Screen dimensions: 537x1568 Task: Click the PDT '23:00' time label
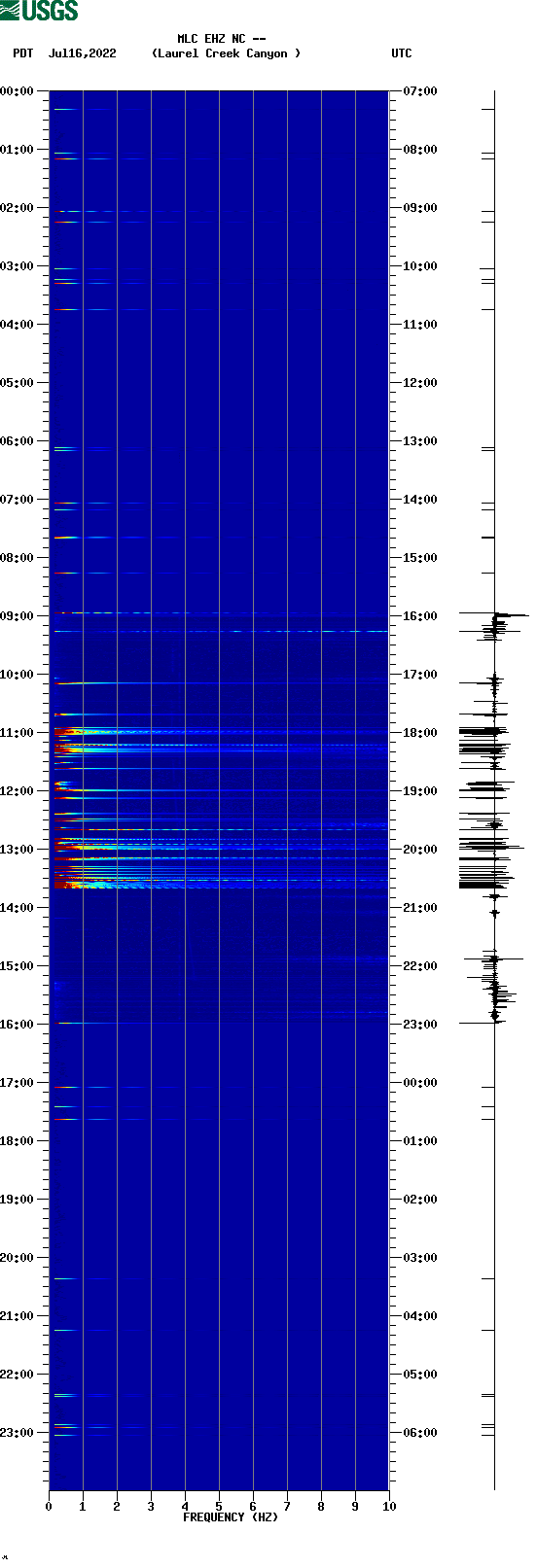click(x=18, y=1433)
